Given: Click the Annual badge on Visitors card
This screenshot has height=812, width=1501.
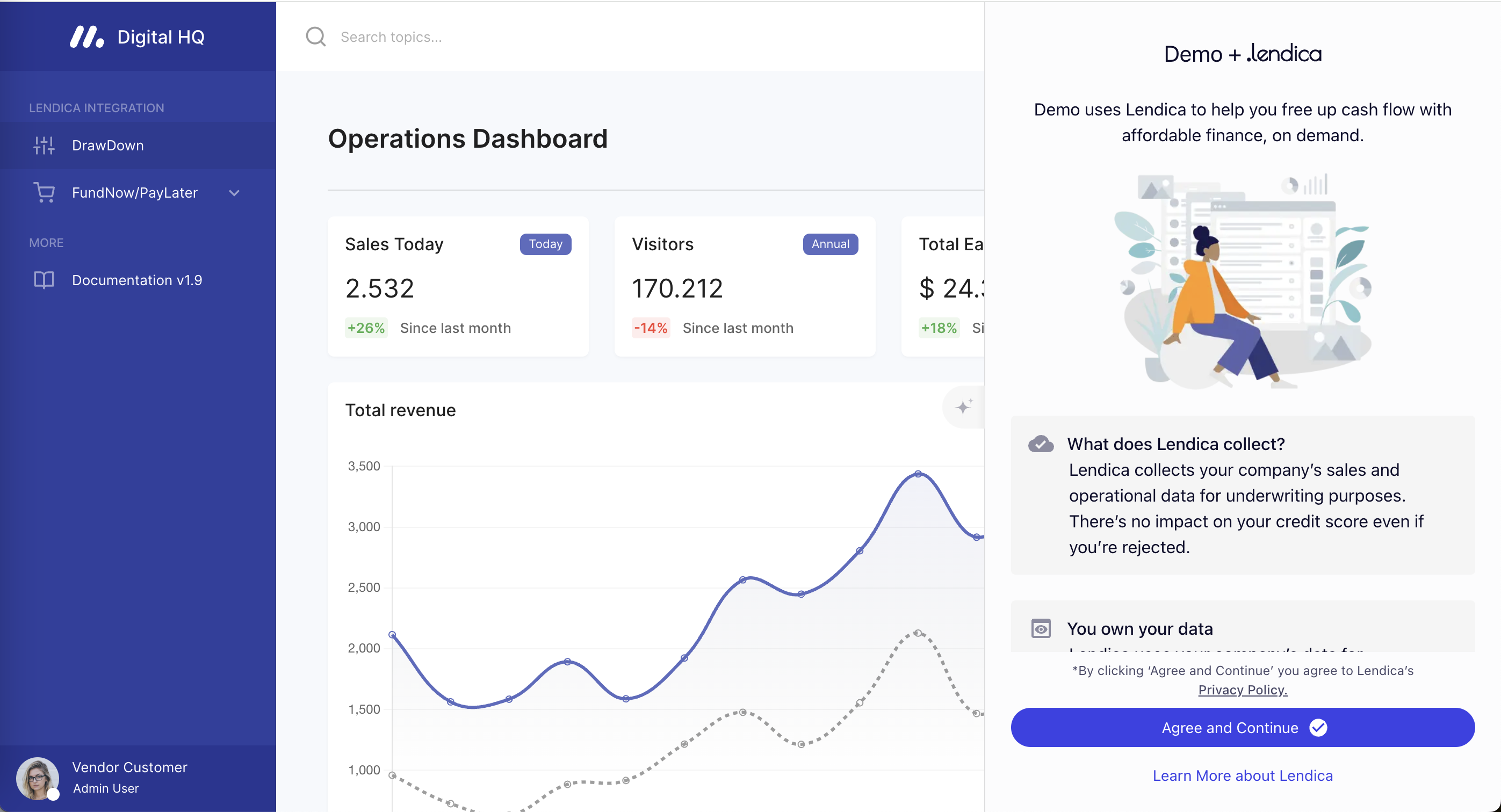Looking at the screenshot, I should 830,244.
